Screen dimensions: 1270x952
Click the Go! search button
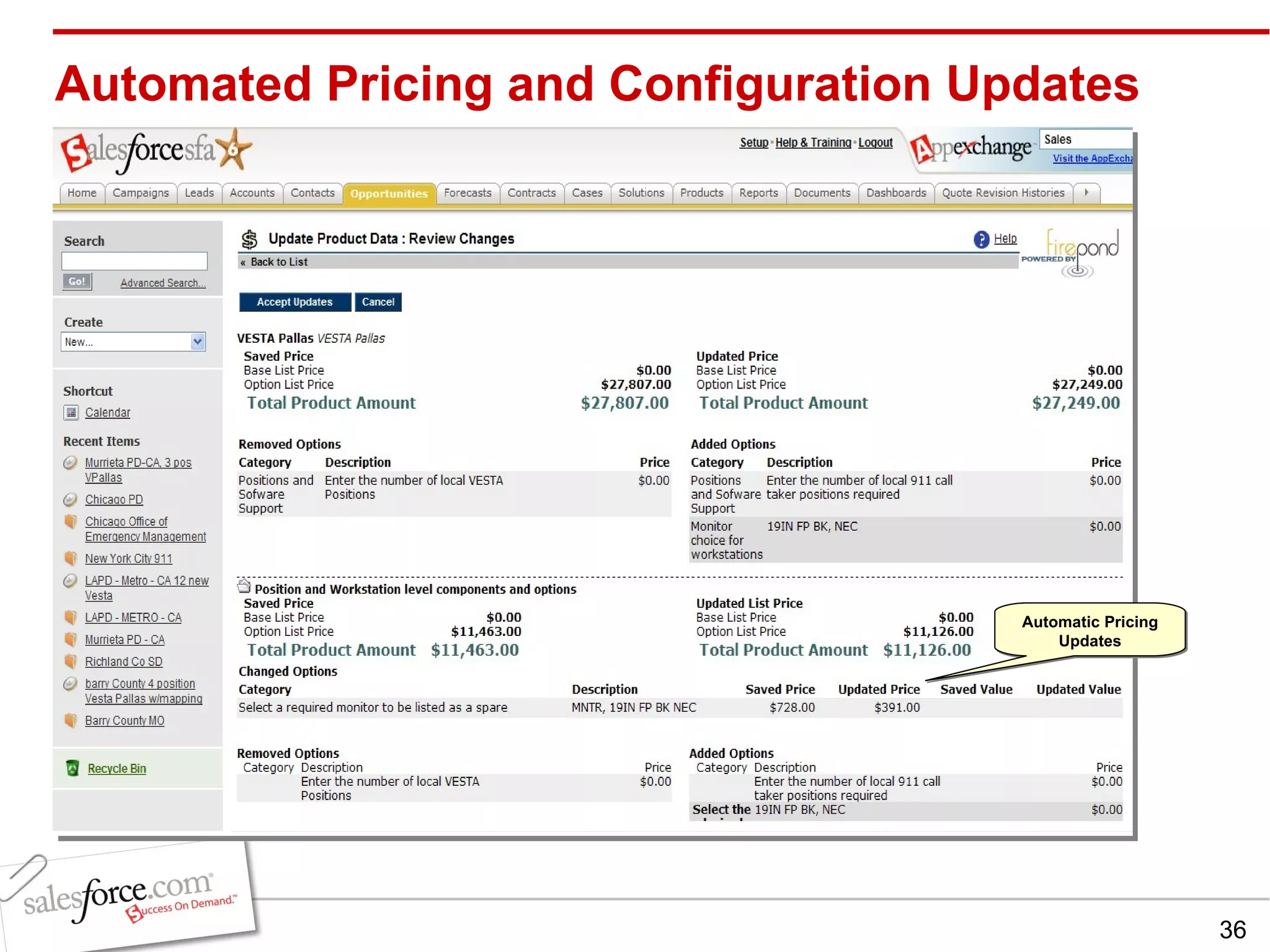(x=77, y=282)
